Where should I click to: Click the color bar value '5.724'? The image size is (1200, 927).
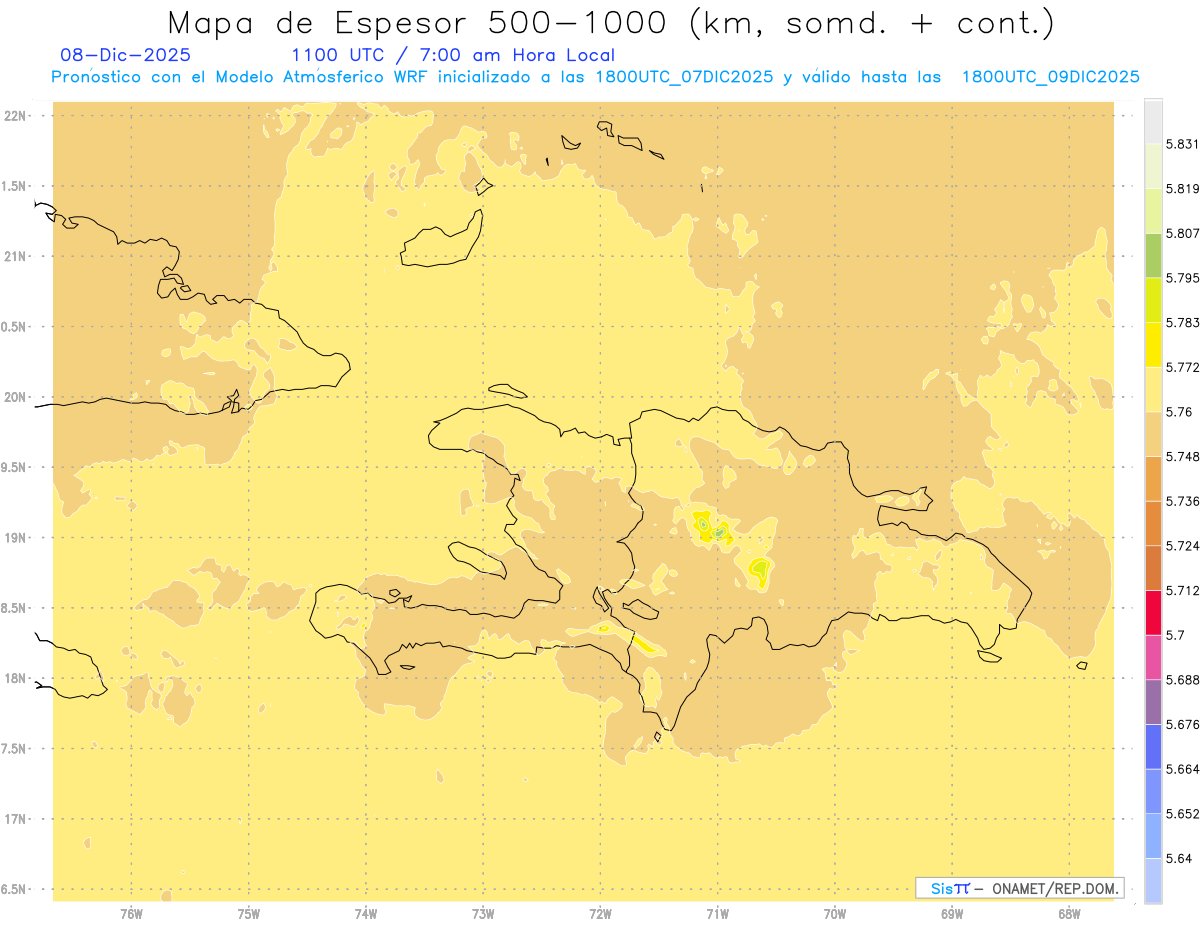tap(1182, 545)
